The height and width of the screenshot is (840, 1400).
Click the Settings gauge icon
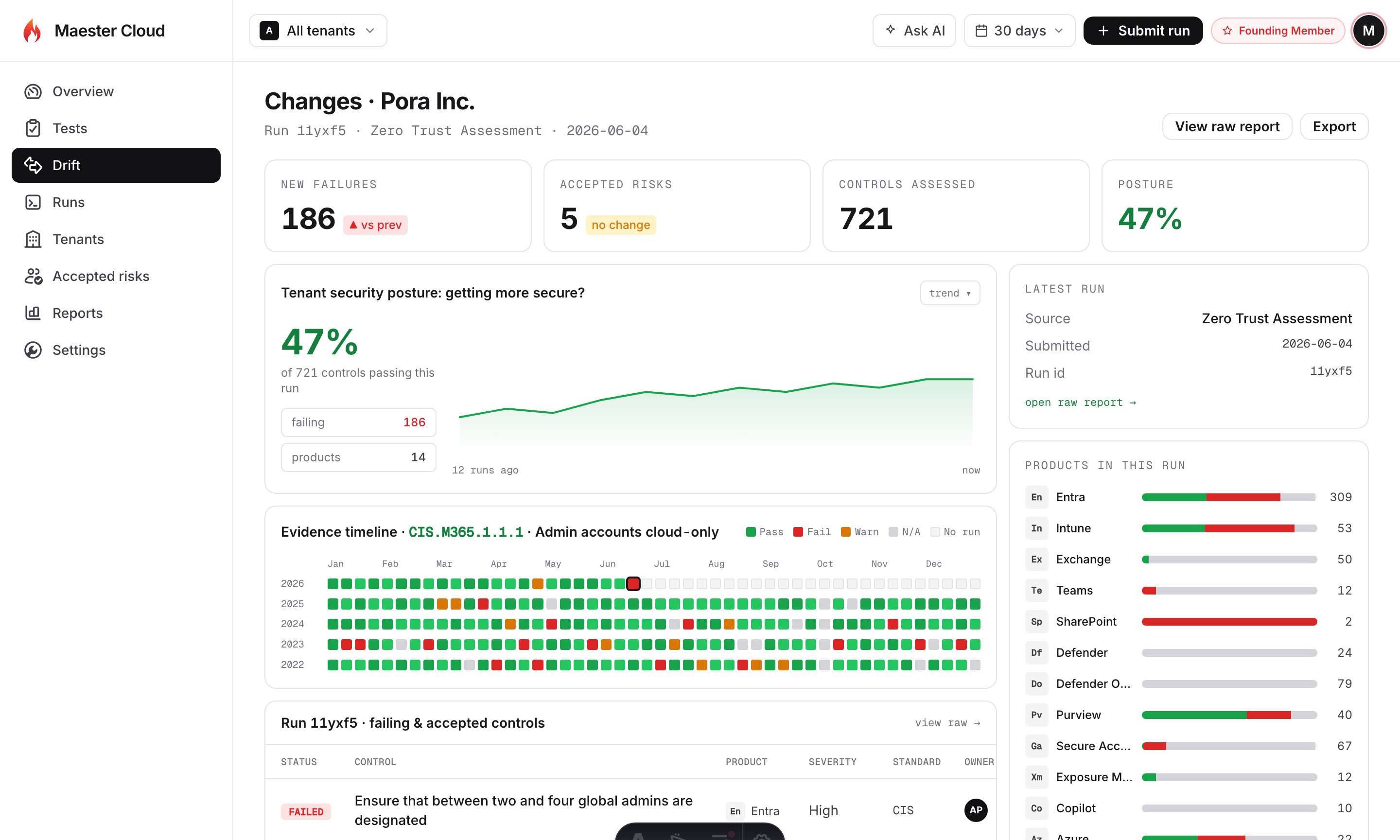coord(33,350)
